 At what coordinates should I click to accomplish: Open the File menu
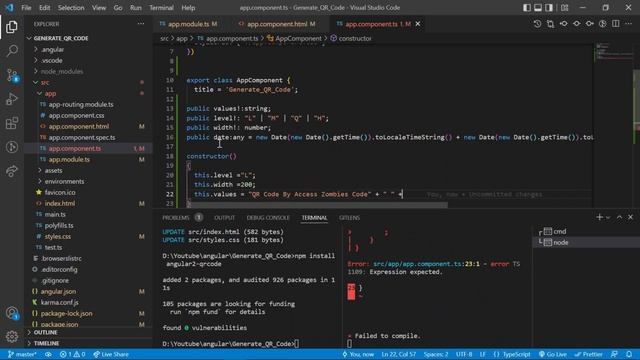point(26,8)
